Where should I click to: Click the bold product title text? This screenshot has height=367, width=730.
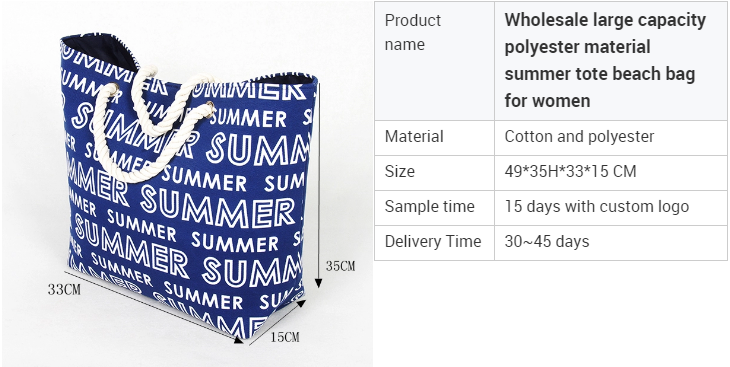(605, 60)
